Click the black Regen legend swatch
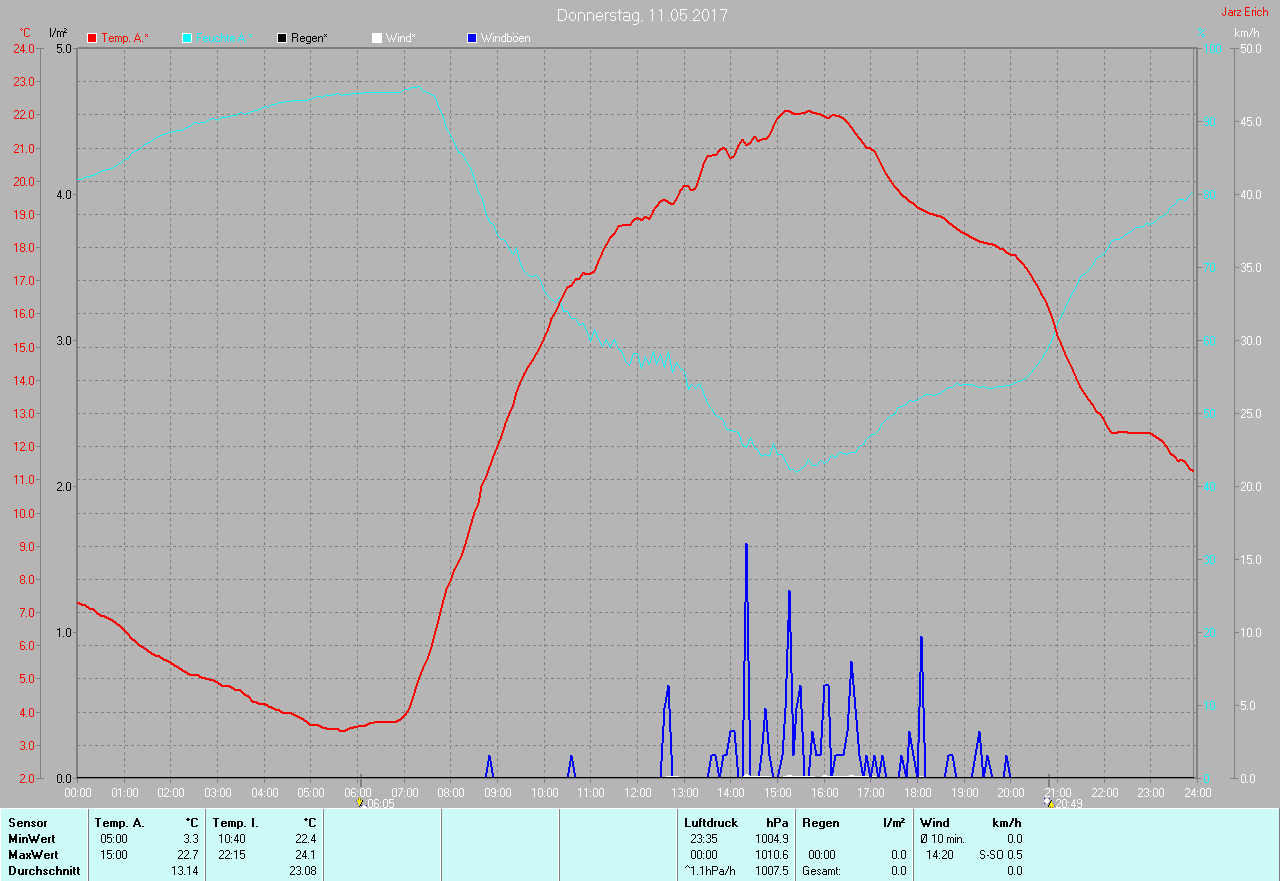The image size is (1280, 881). (282, 38)
